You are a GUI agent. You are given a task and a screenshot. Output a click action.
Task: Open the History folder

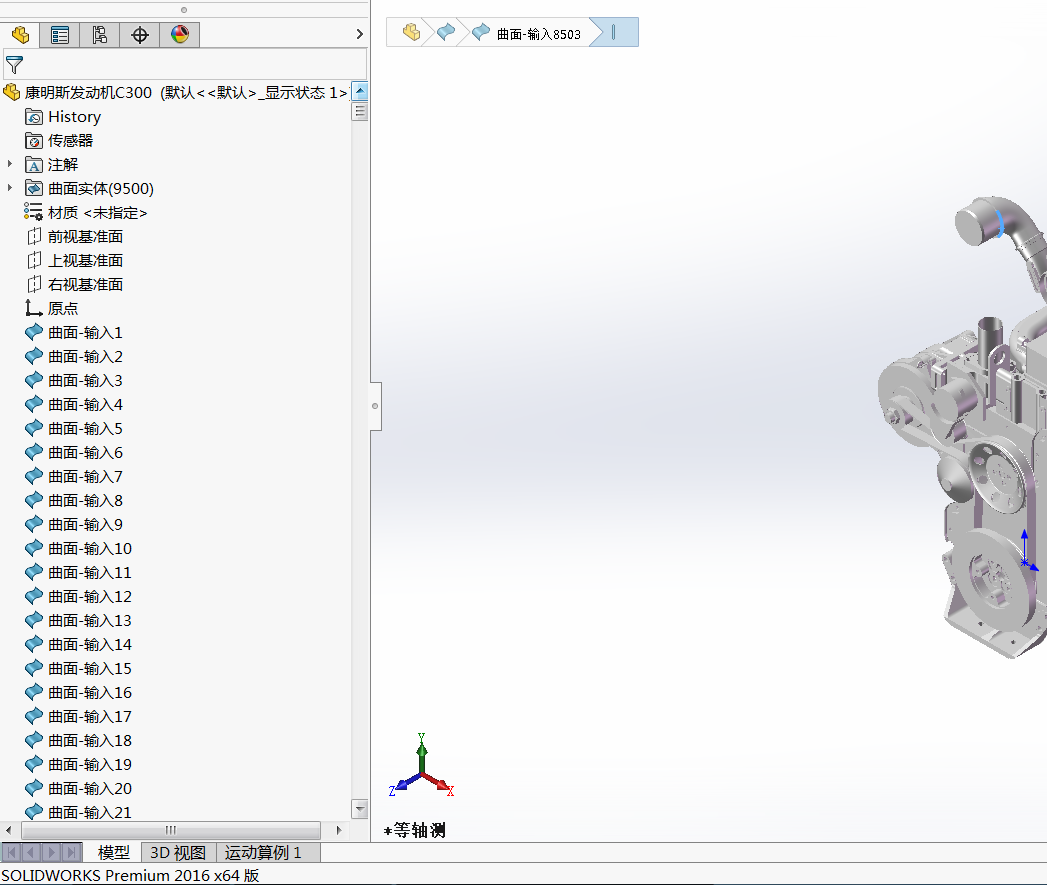(63, 117)
